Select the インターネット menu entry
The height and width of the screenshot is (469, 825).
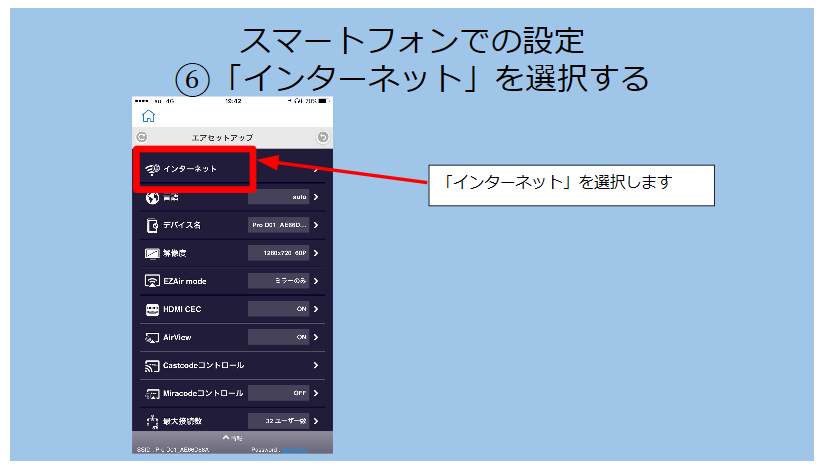point(190,169)
